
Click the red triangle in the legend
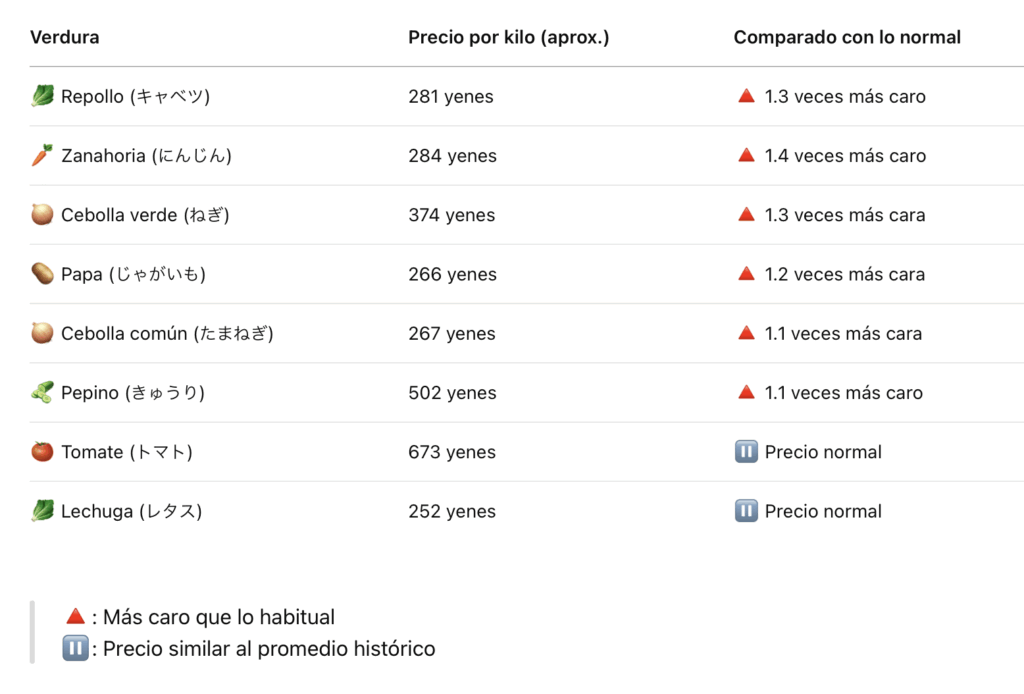pos(75,616)
